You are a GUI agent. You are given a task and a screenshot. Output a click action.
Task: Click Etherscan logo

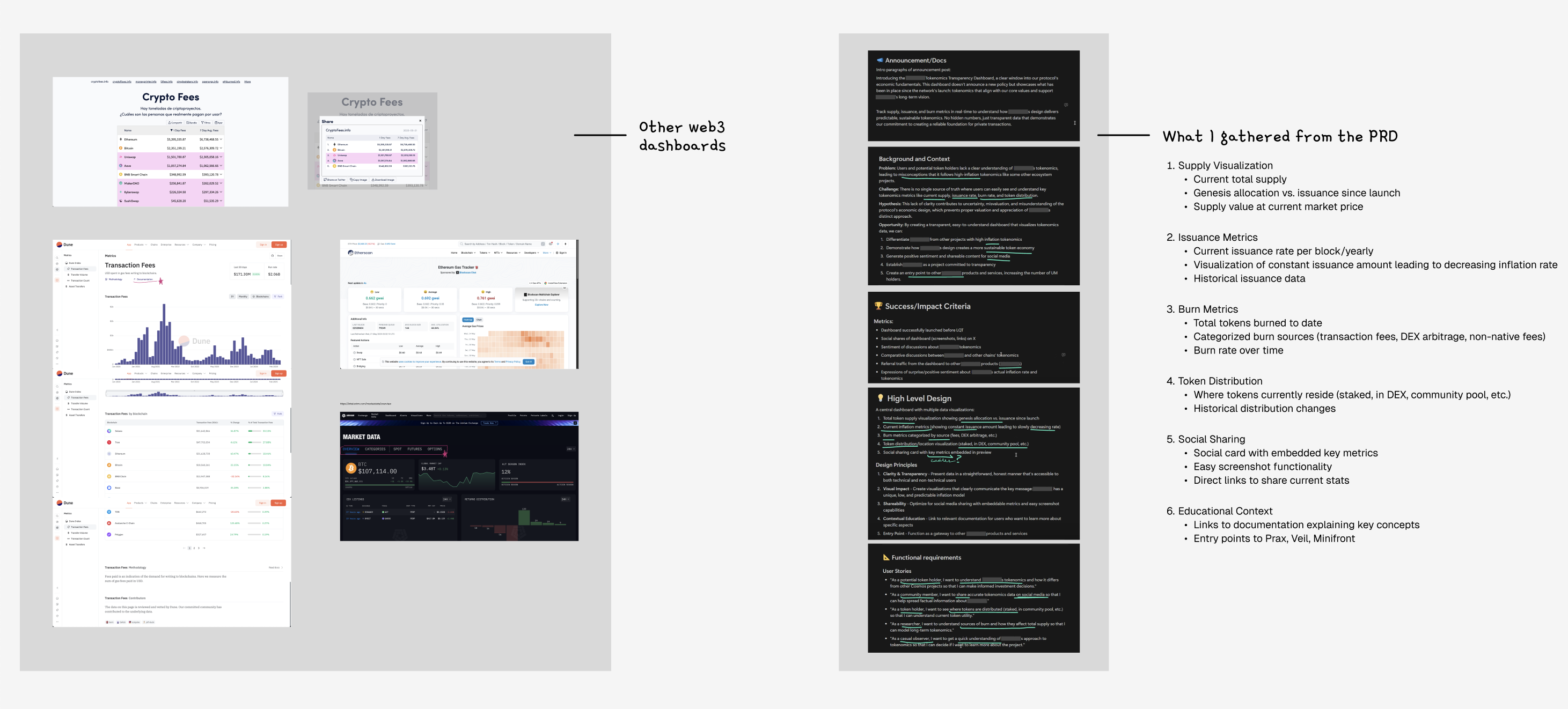[360, 253]
